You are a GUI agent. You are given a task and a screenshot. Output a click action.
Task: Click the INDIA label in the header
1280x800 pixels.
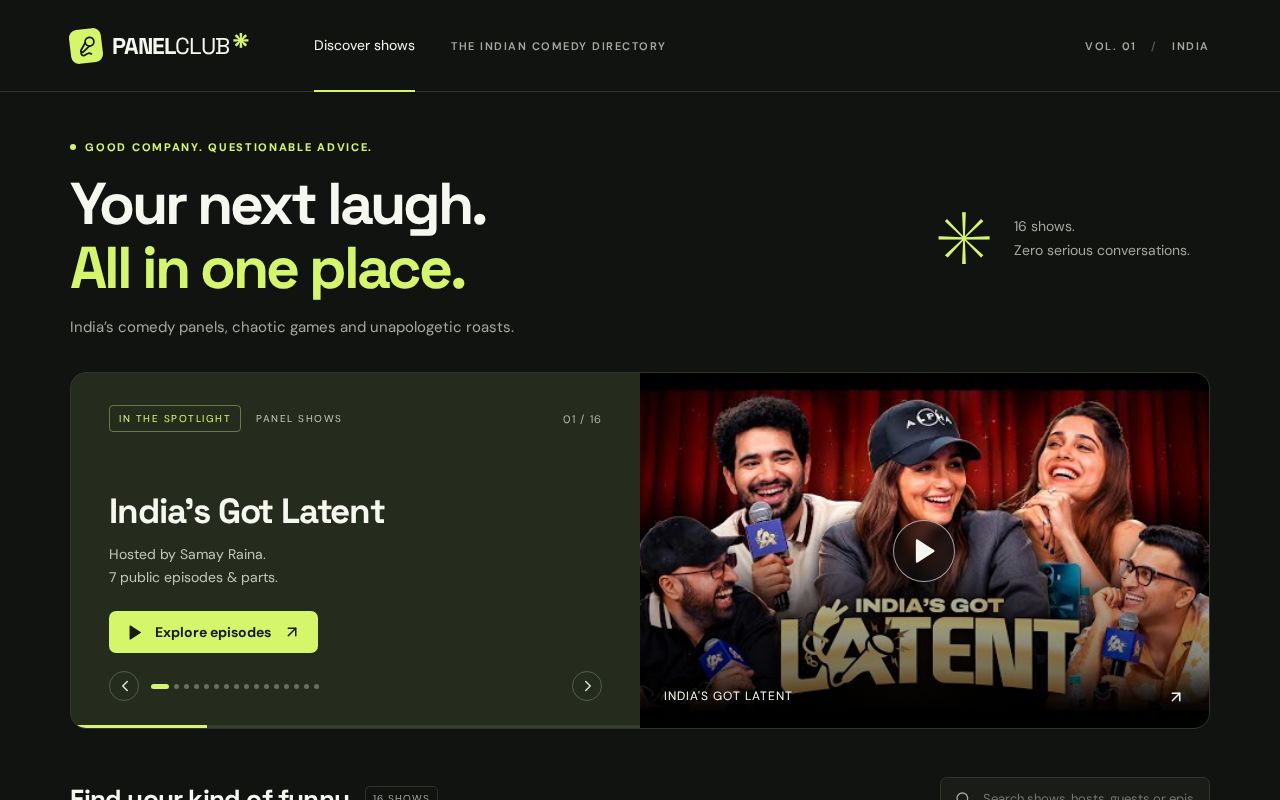point(1190,46)
